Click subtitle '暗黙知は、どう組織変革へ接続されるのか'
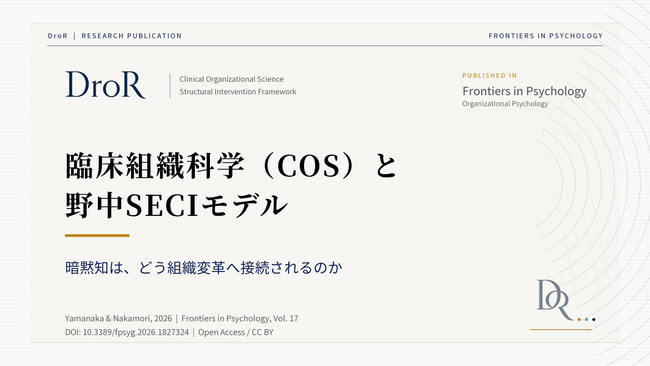 click(x=204, y=268)
